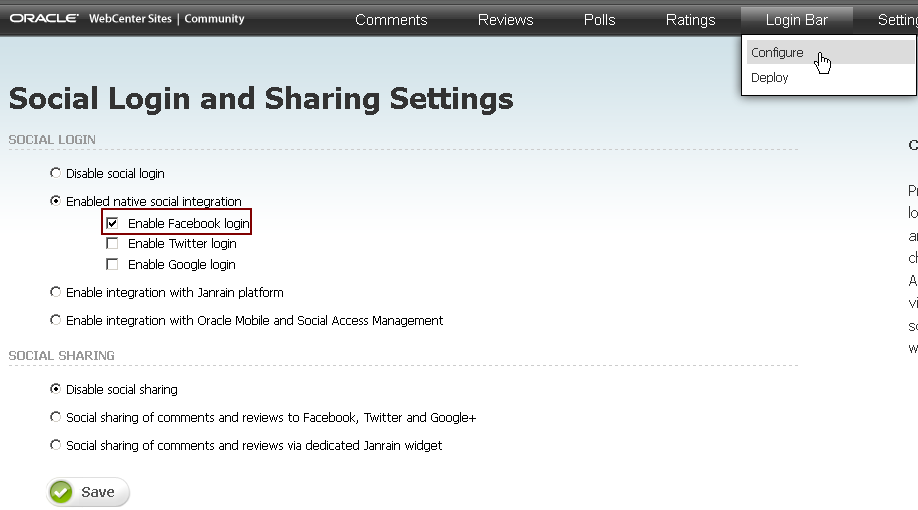This screenshot has width=918, height=510.
Task: Open the Reviews menu
Action: pos(505,20)
